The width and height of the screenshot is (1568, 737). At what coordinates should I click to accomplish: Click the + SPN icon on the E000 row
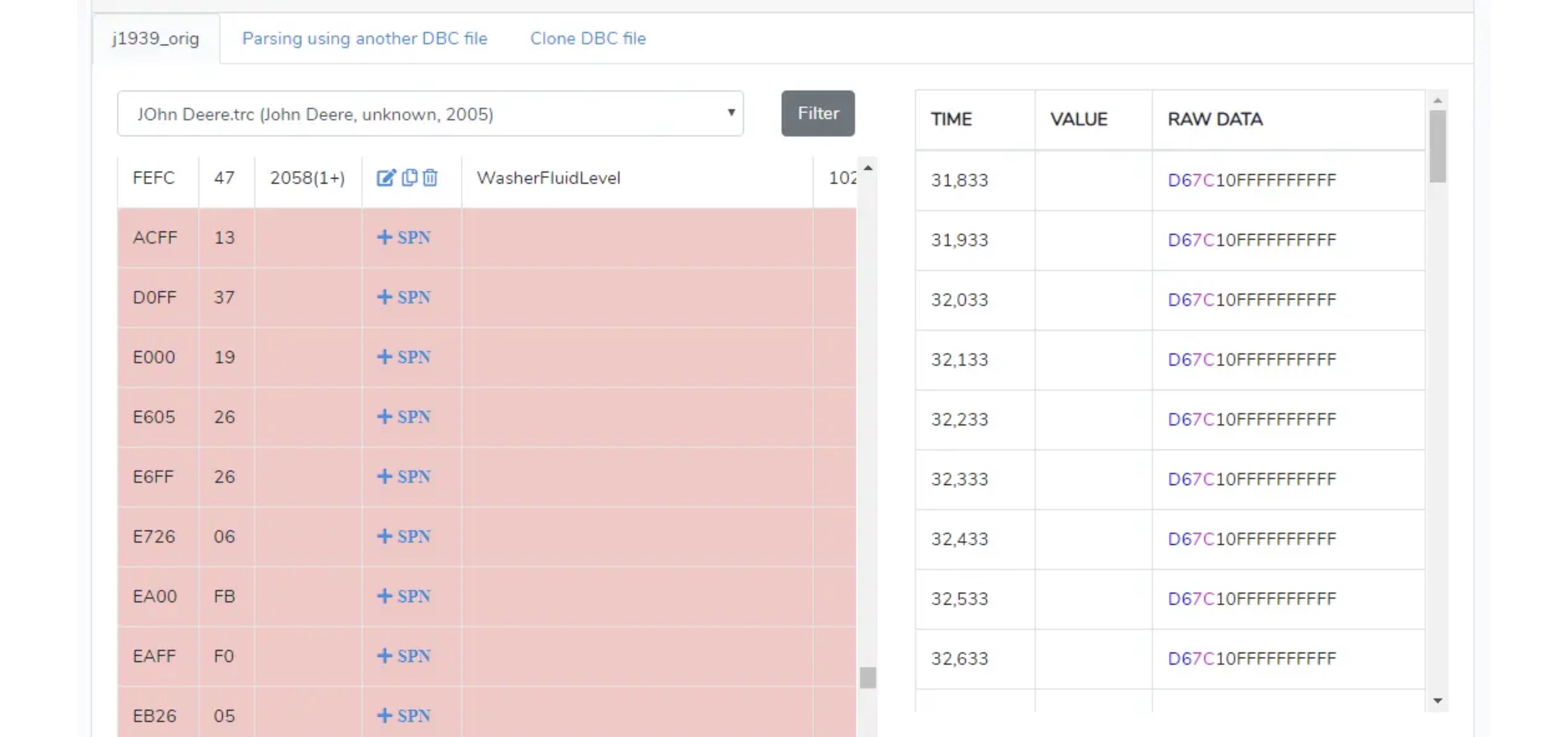click(404, 357)
